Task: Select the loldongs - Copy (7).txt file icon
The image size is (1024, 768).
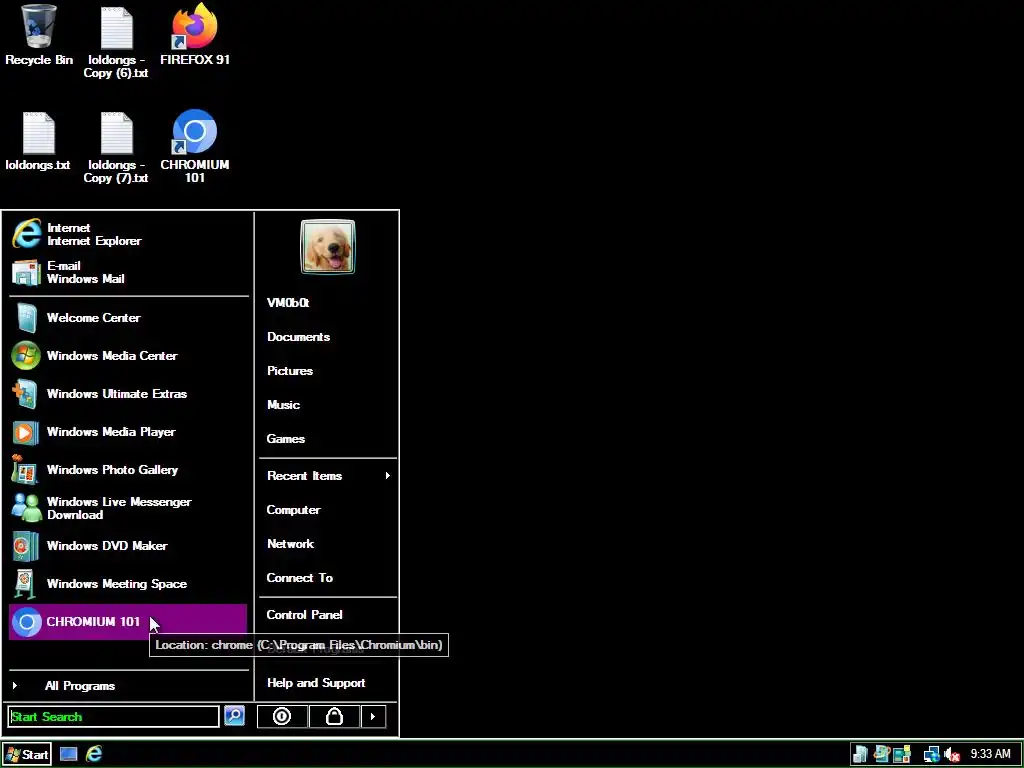Action: click(x=116, y=148)
